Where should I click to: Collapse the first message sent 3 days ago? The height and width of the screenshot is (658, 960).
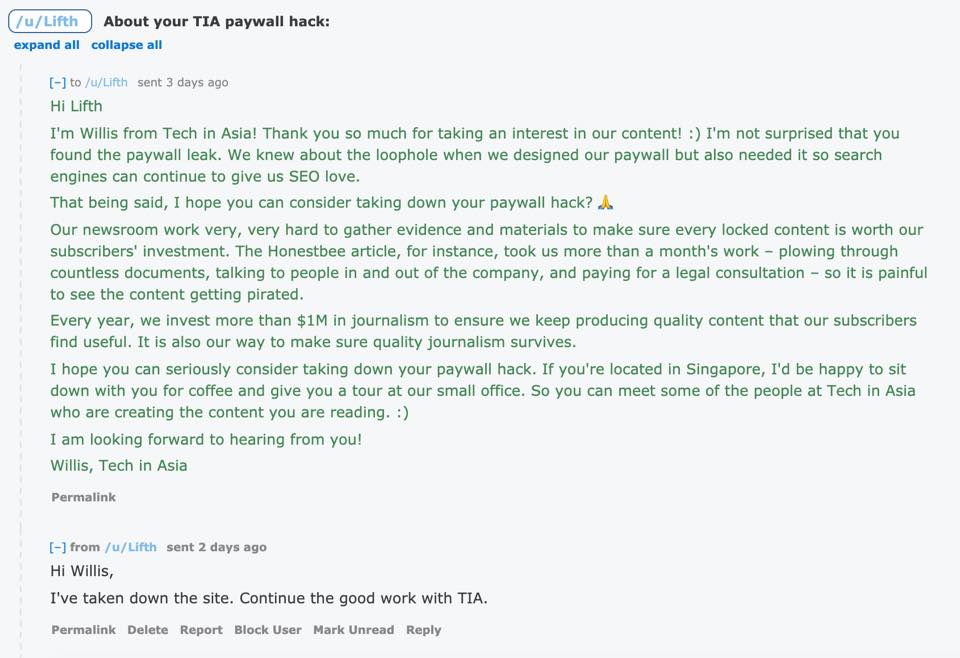58,83
